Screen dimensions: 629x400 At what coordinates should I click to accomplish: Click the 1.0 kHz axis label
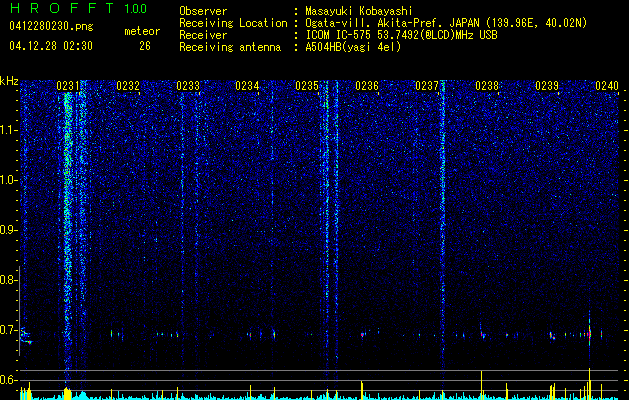click(x=9, y=180)
